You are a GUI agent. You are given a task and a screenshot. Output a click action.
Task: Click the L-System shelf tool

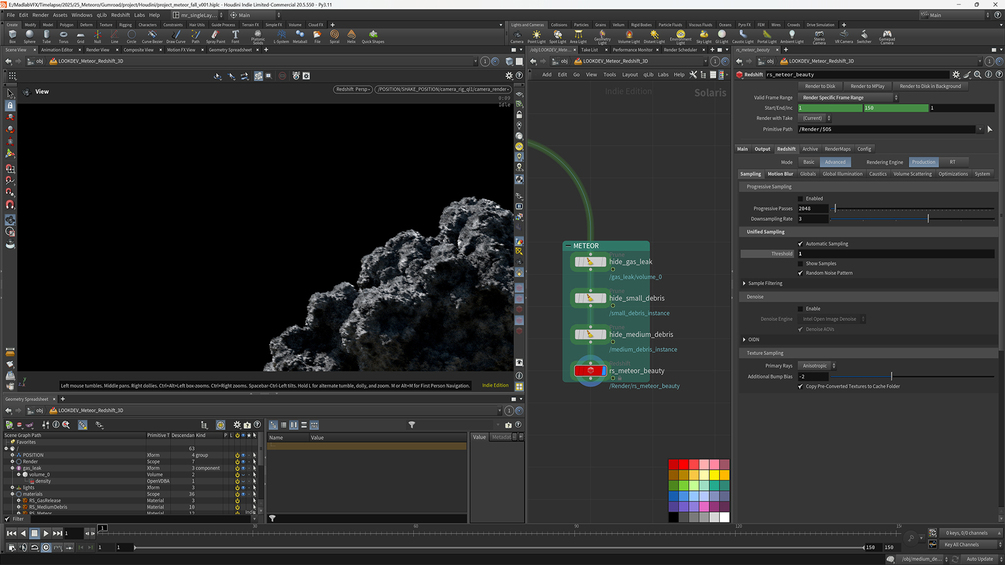(x=281, y=36)
